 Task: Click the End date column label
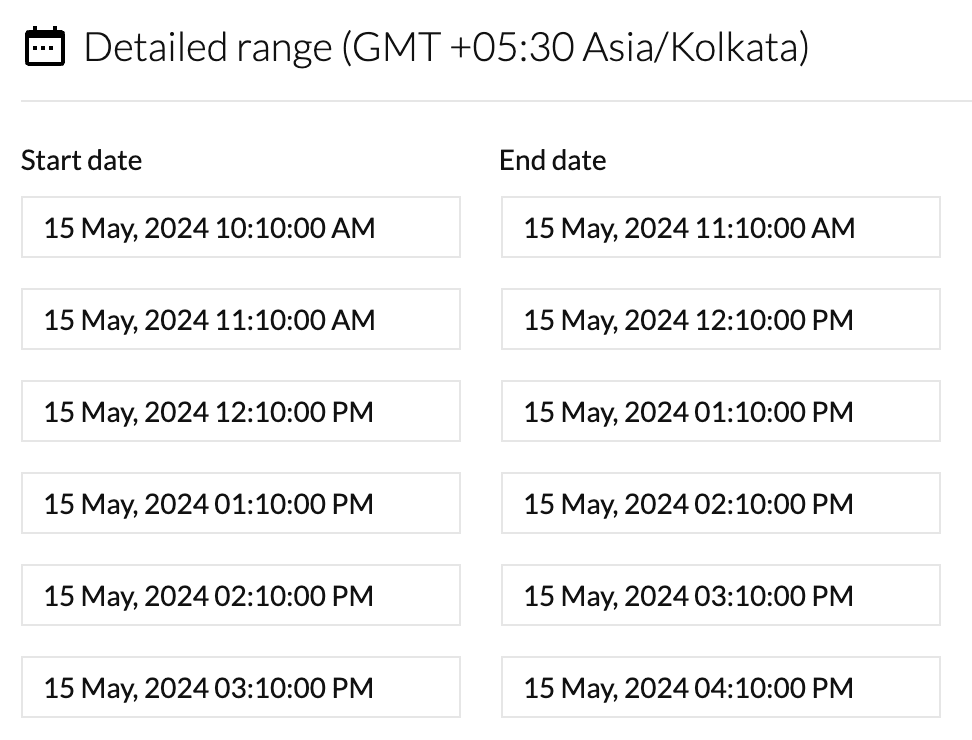tap(553, 160)
